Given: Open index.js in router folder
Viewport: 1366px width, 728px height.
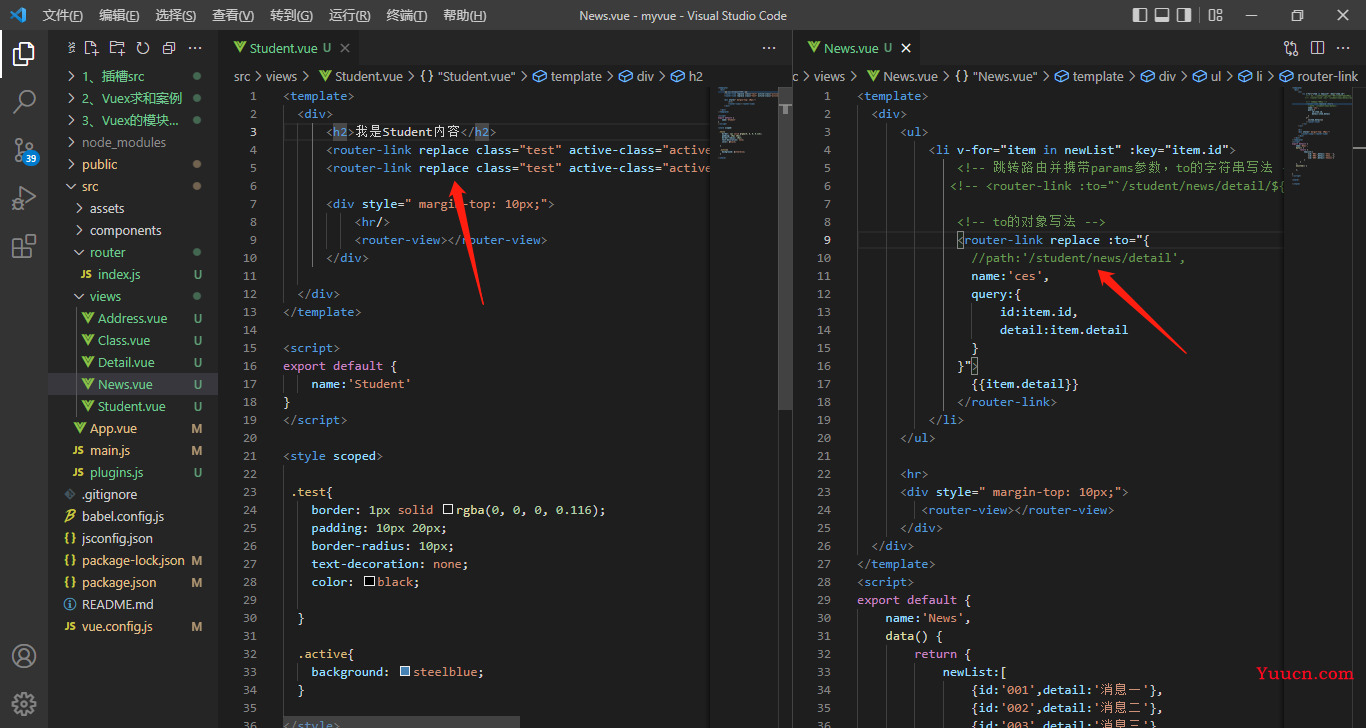Looking at the screenshot, I should tap(133, 274).
